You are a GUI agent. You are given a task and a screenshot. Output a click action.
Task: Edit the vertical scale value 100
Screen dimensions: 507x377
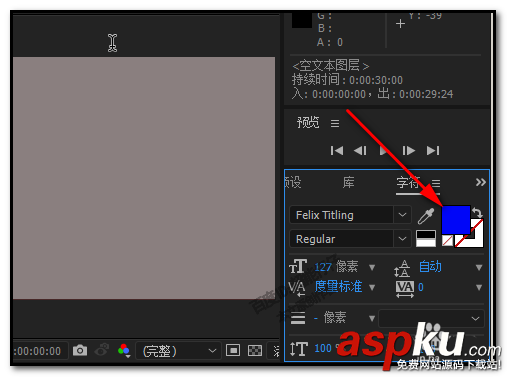(323, 348)
